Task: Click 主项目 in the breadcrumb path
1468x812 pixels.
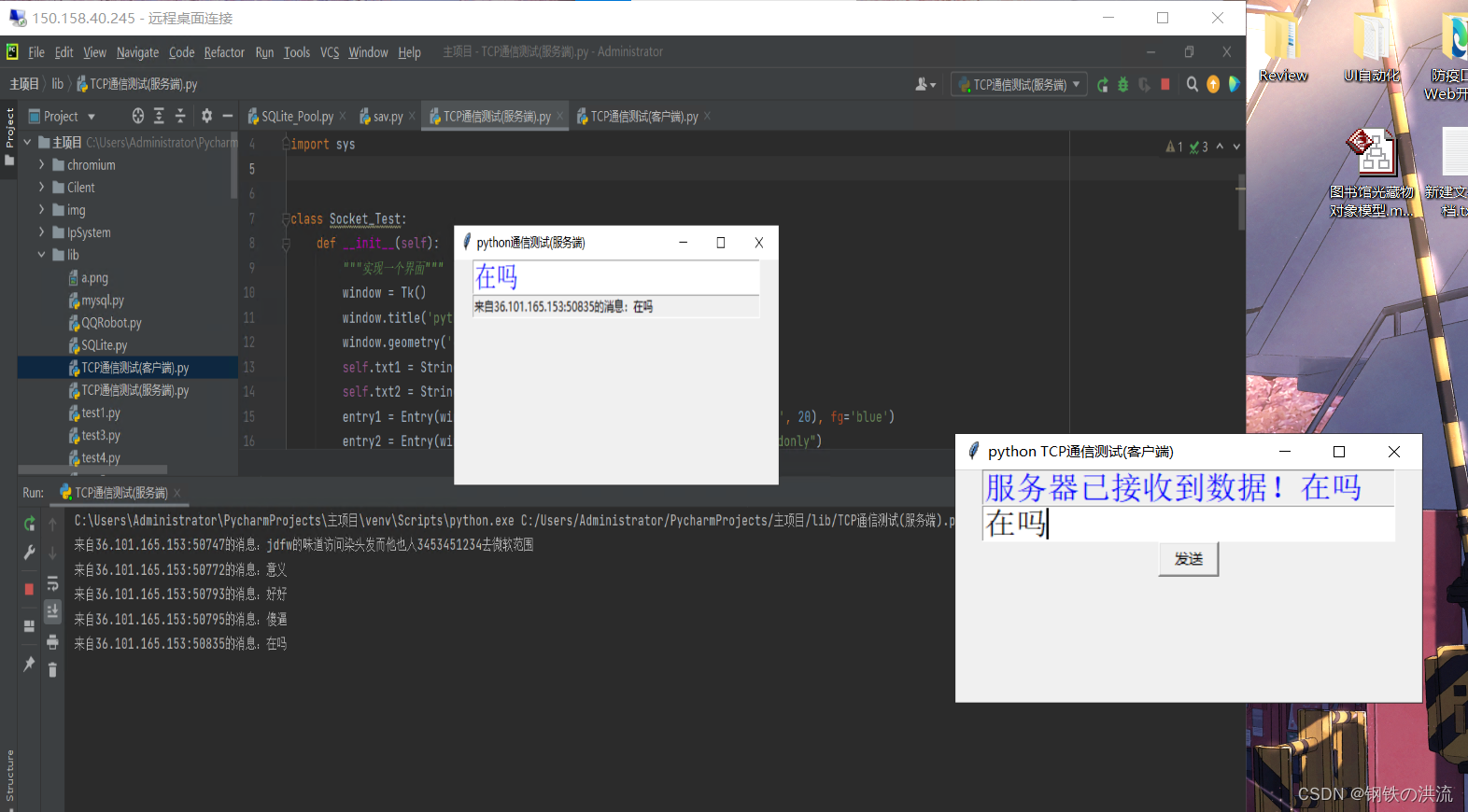Action: [x=24, y=84]
